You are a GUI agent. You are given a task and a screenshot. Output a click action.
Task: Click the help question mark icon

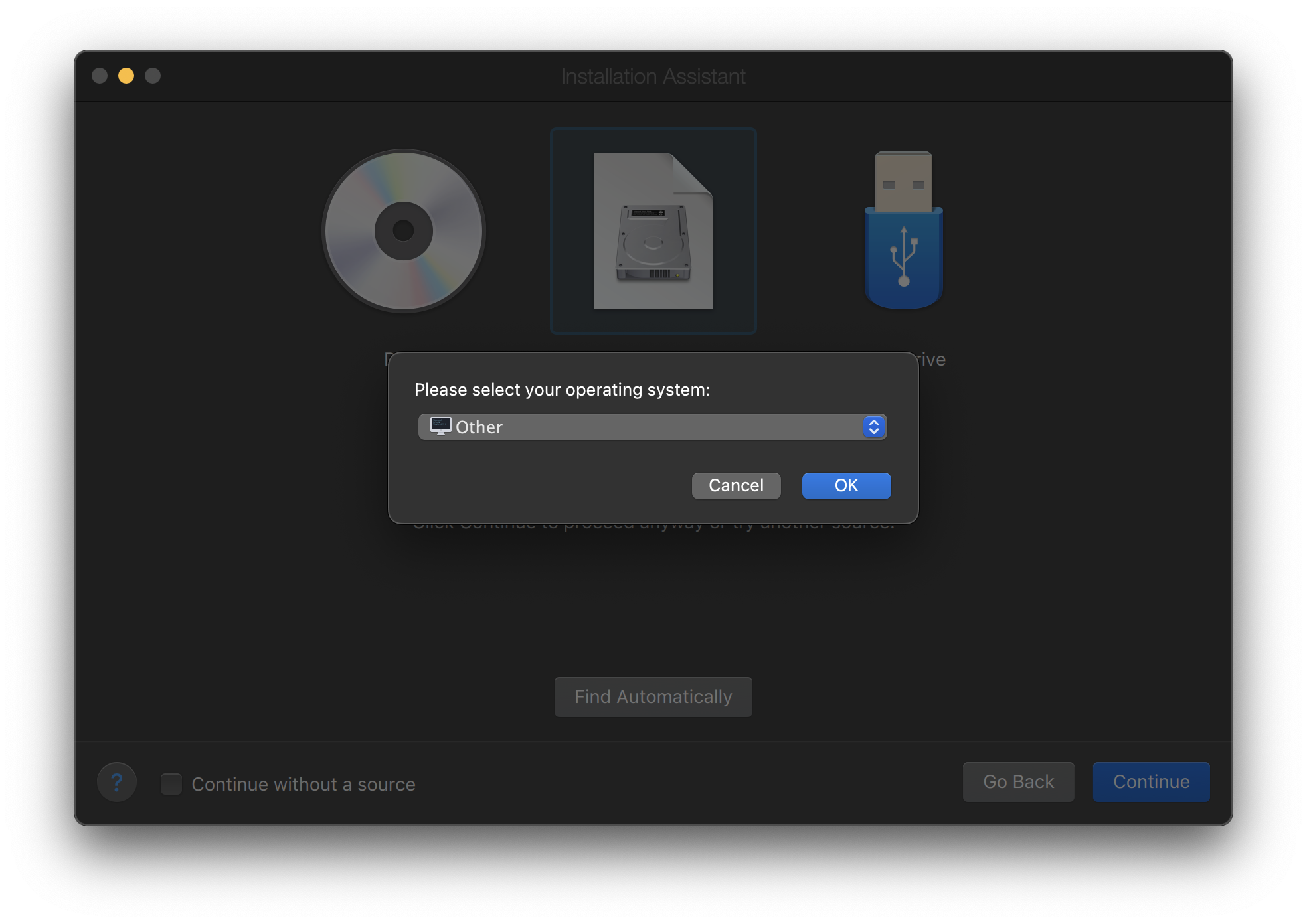[x=117, y=783]
